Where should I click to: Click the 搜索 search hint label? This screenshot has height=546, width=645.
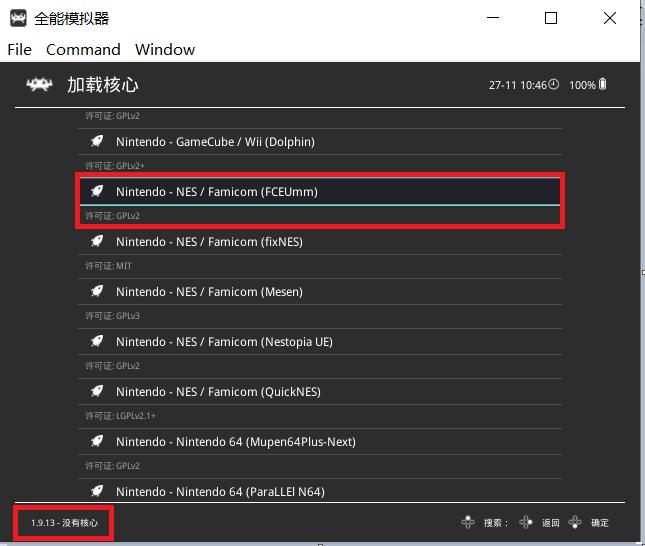tap(496, 523)
